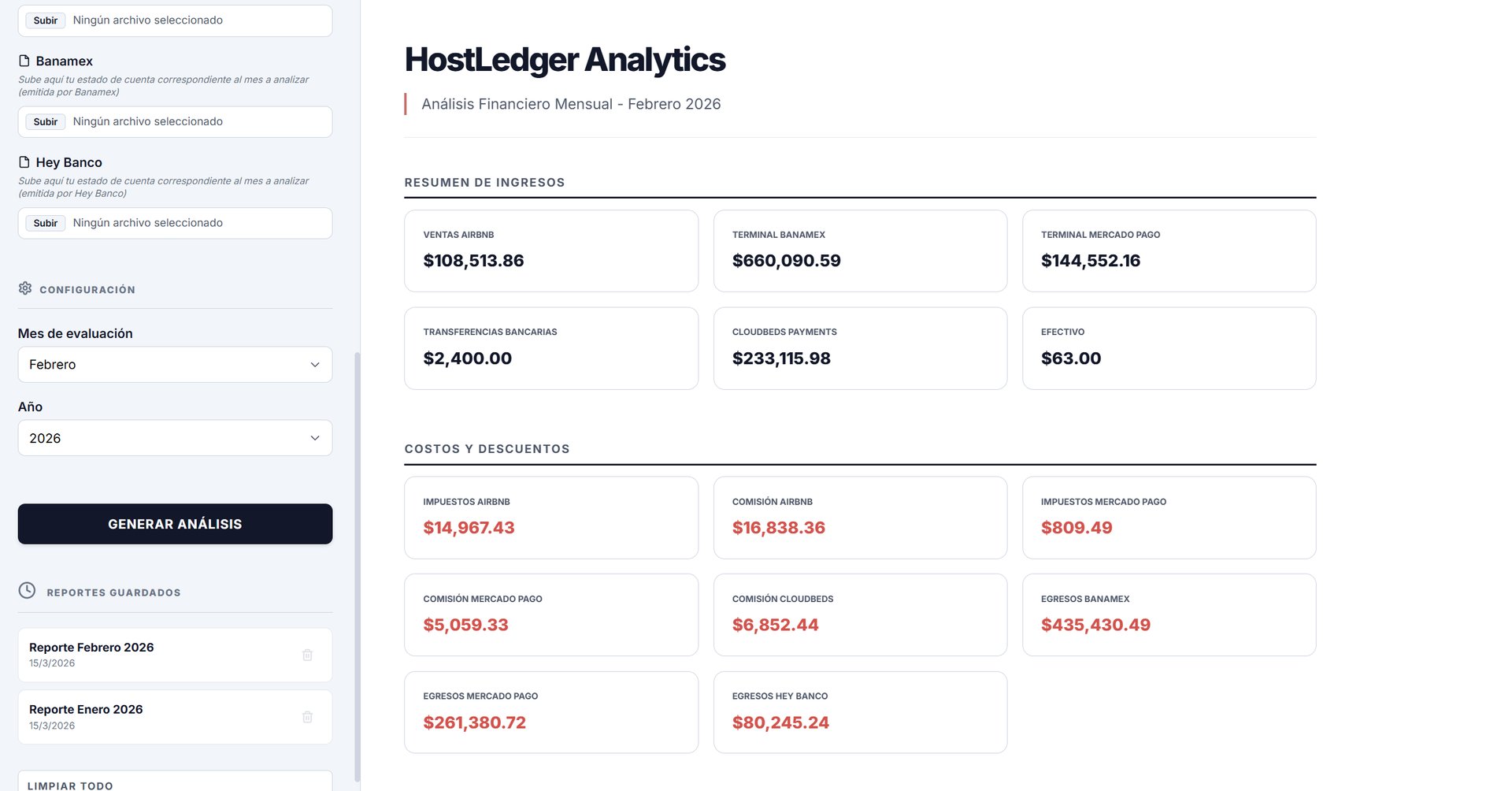
Task: Delete Reporte Febrero 2026 with trash icon
Action: (307, 655)
